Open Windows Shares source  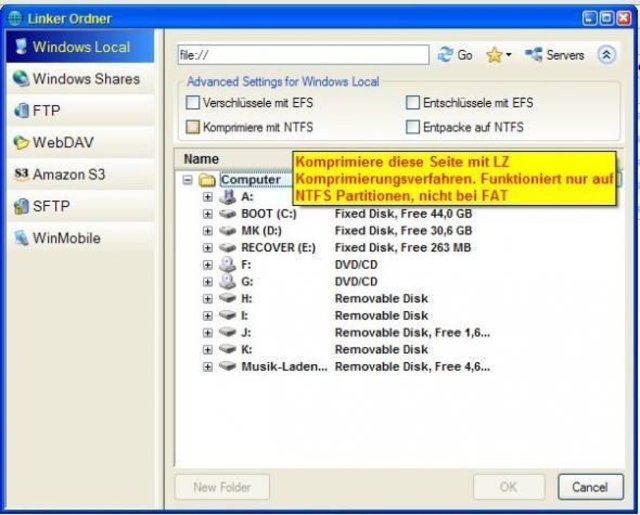coord(80,78)
